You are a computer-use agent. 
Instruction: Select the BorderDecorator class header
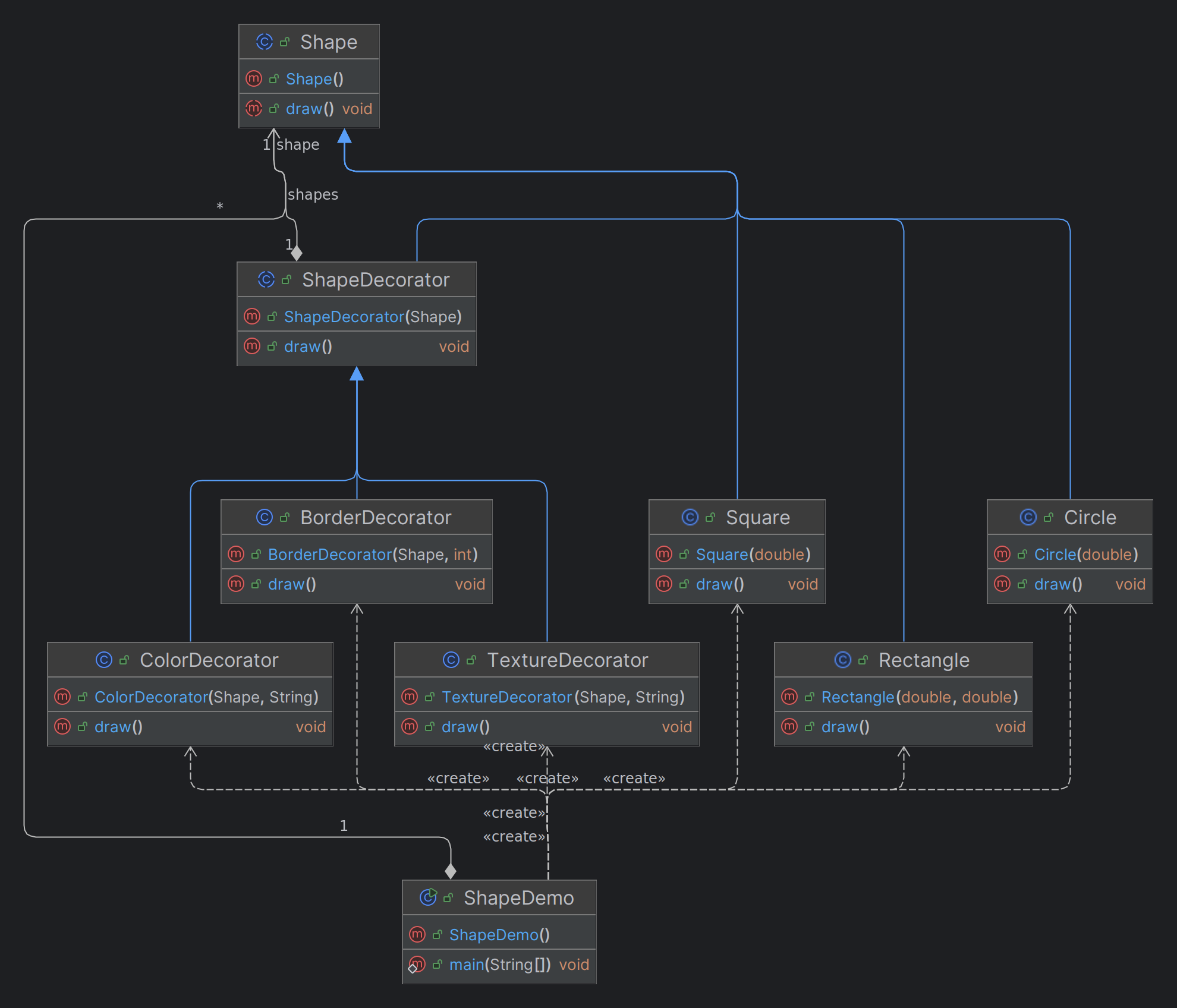[x=375, y=517]
